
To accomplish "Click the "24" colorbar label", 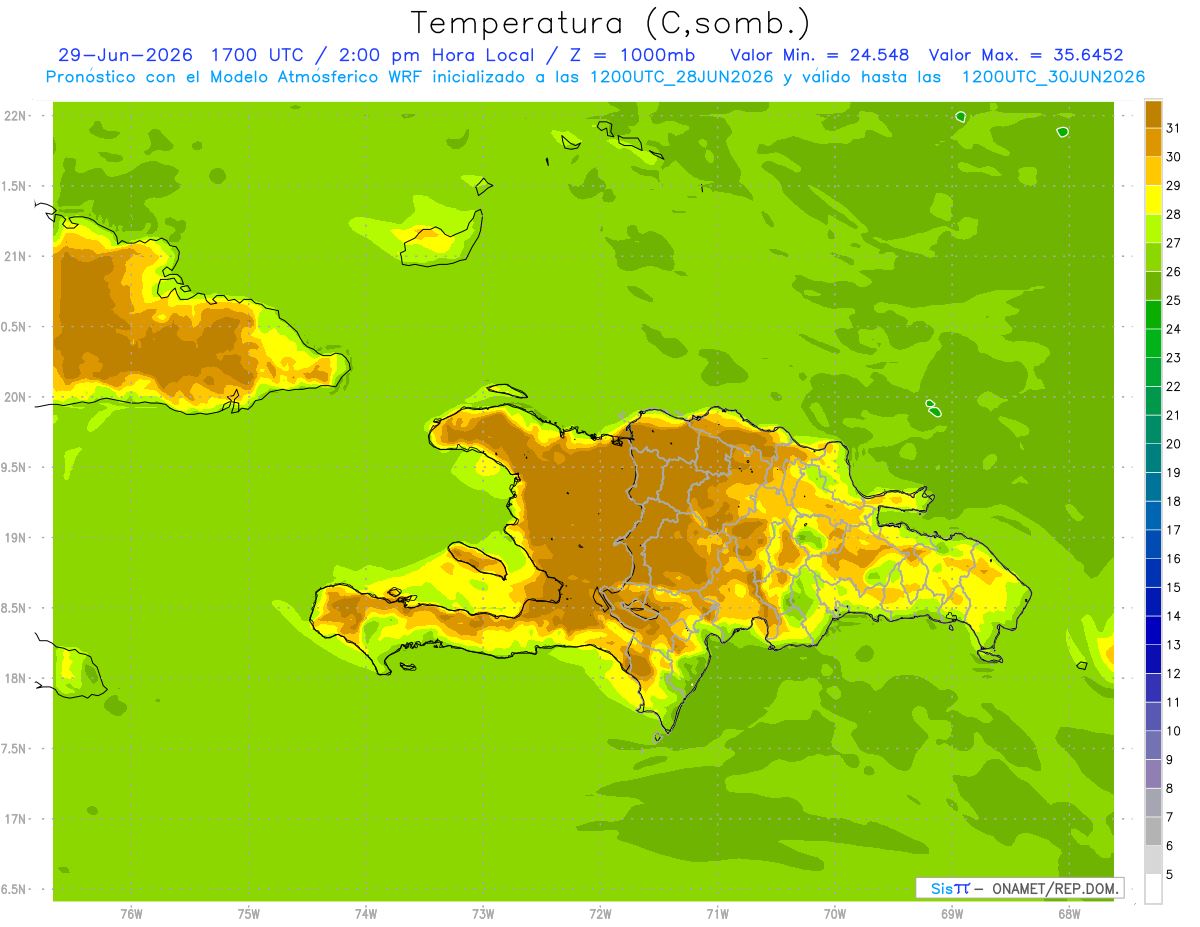I will [1173, 329].
